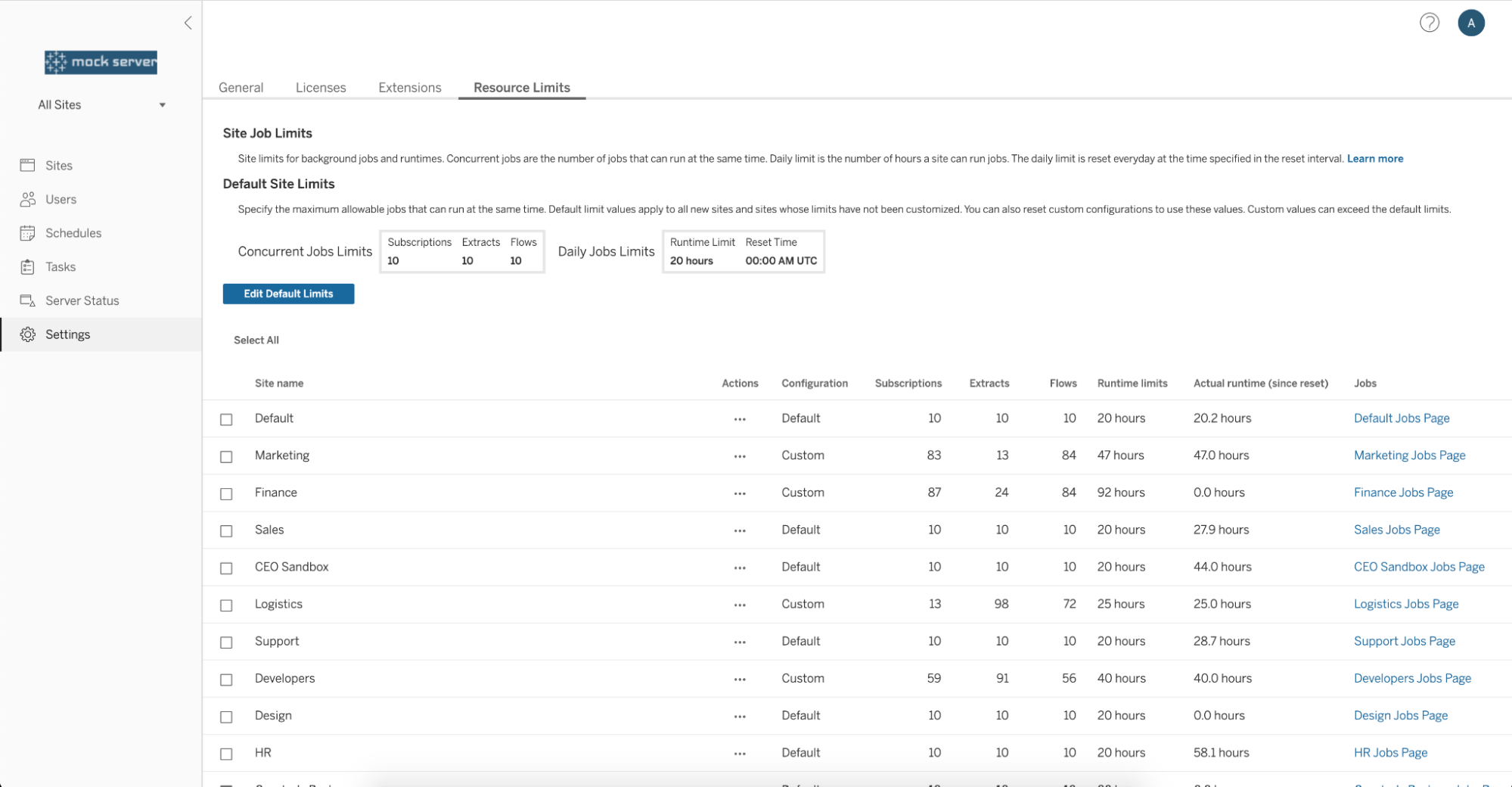Viewport: 1512px width, 787px height.
Task: Switch to the Licenses tab
Action: (x=321, y=88)
